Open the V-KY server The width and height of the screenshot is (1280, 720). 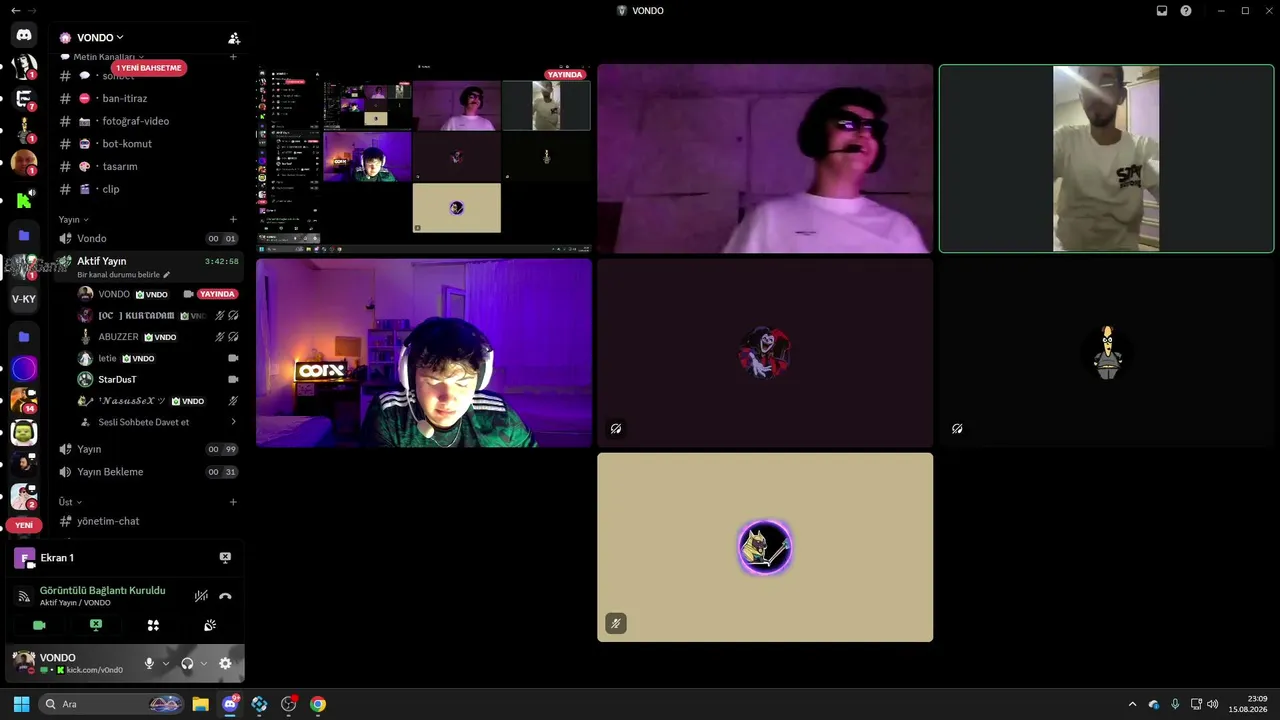[24, 299]
